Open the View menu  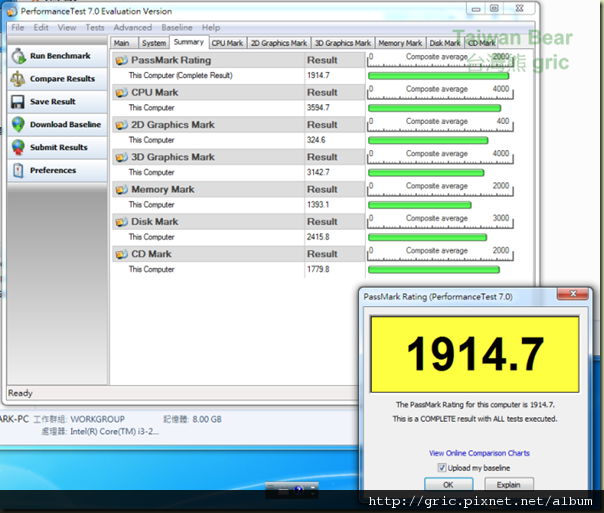click(x=67, y=27)
